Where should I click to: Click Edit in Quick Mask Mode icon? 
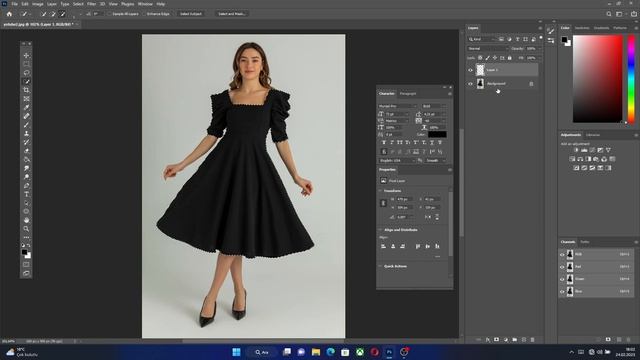(27, 264)
